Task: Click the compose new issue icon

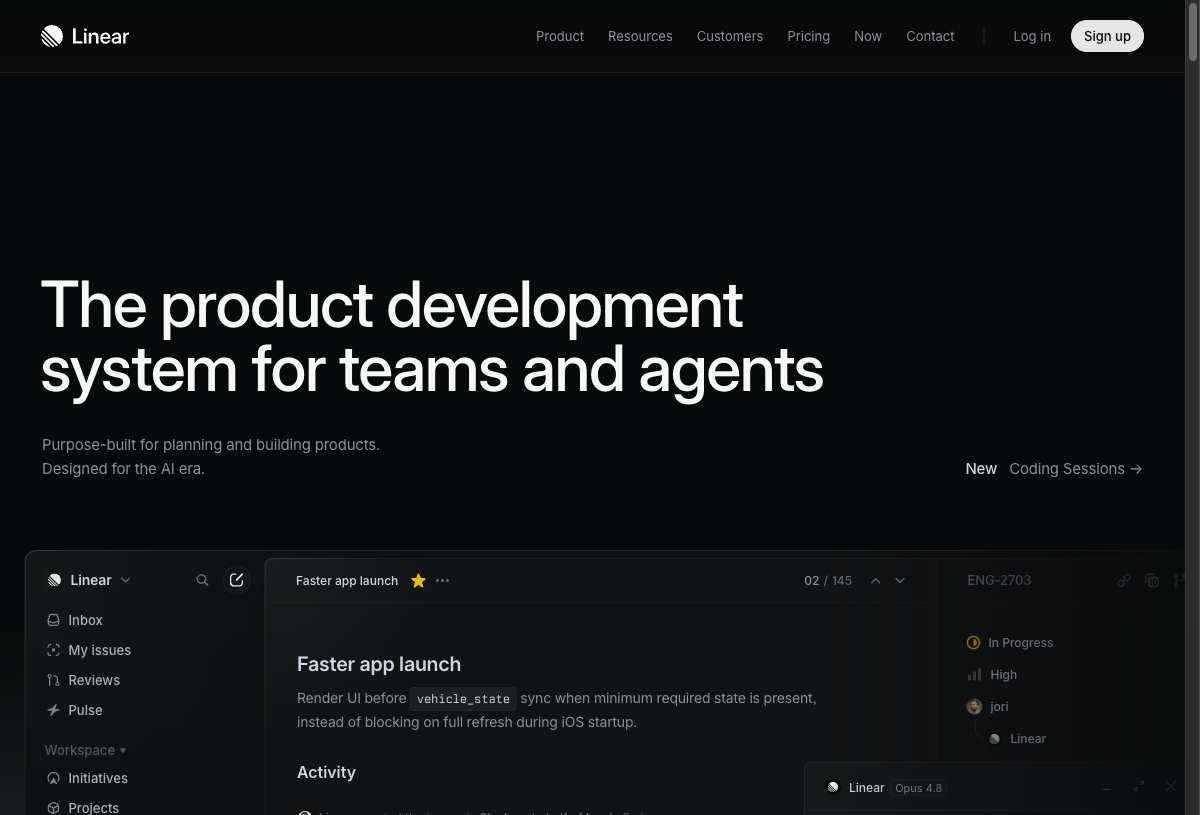Action: (x=236, y=580)
